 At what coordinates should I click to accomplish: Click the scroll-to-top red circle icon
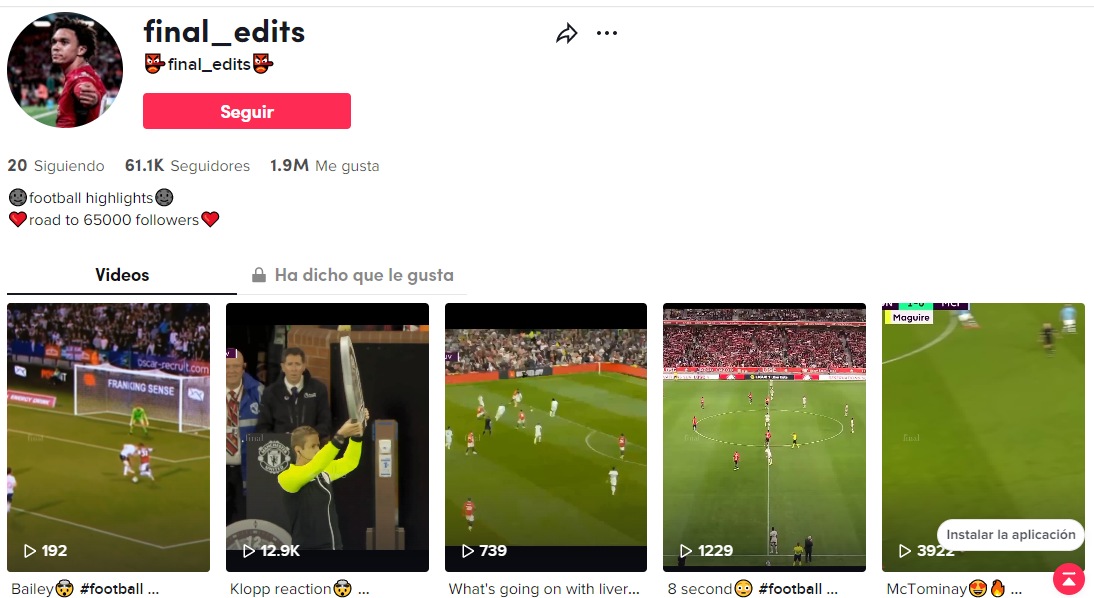click(1068, 578)
